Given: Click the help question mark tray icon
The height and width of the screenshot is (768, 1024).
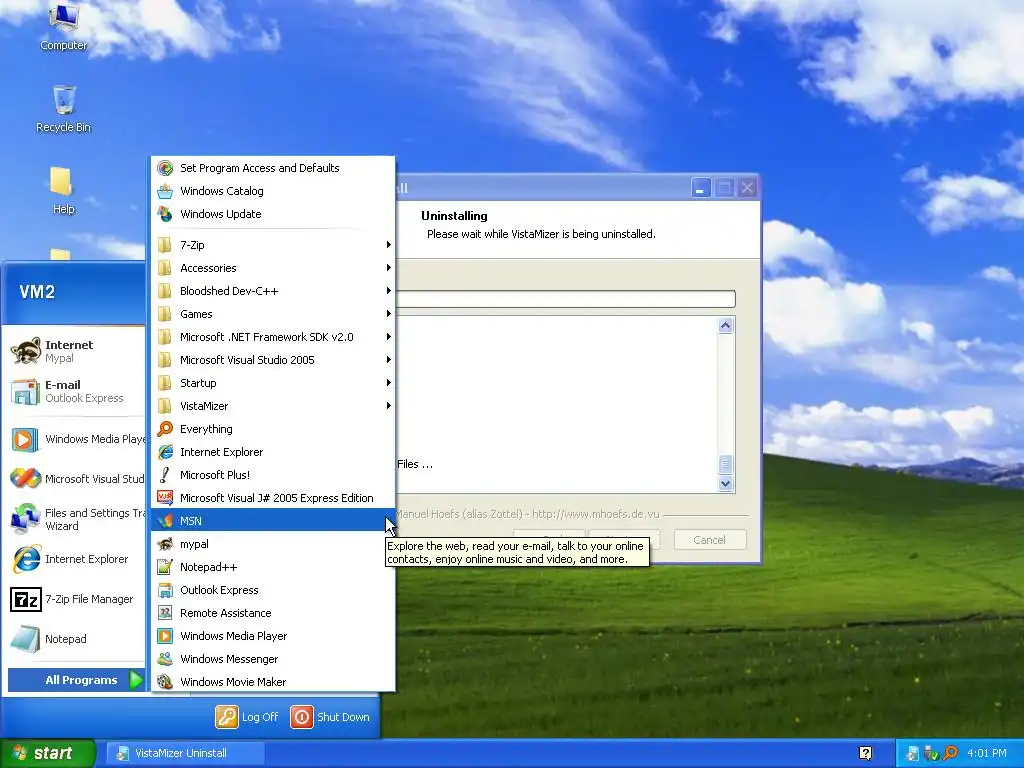Looking at the screenshot, I should [865, 753].
